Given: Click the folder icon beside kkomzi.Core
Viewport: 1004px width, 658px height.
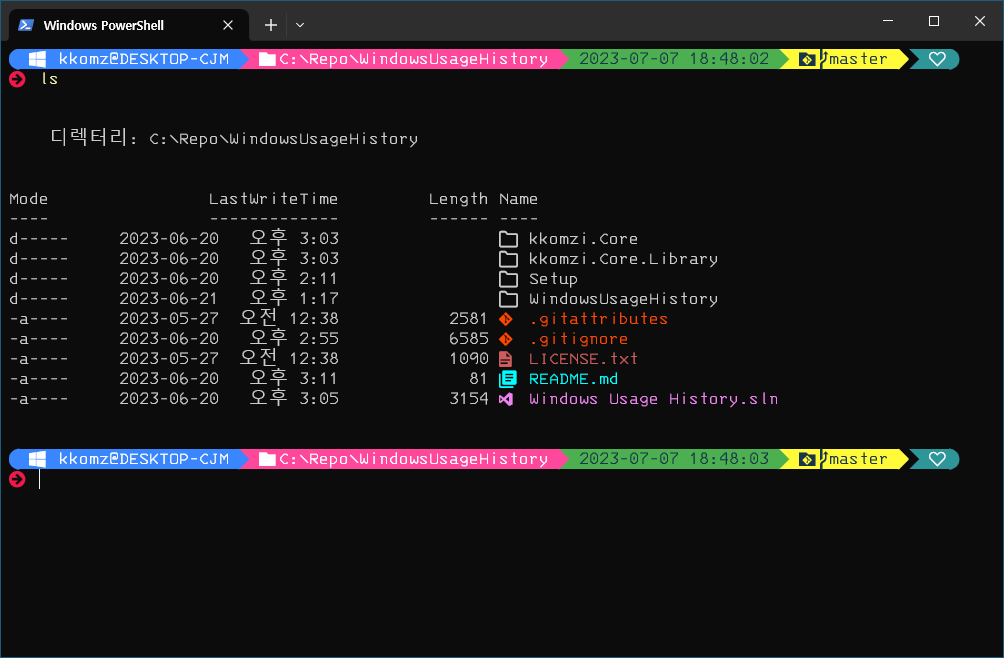Looking at the screenshot, I should (x=508, y=239).
